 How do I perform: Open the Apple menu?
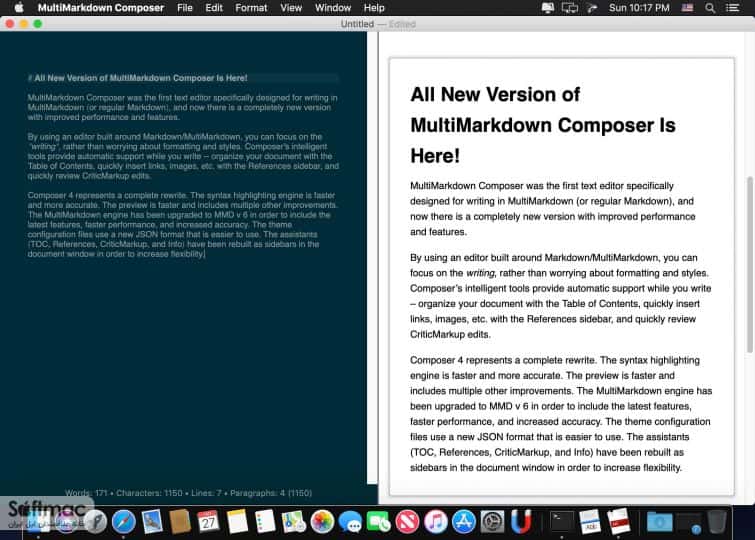(x=19, y=8)
